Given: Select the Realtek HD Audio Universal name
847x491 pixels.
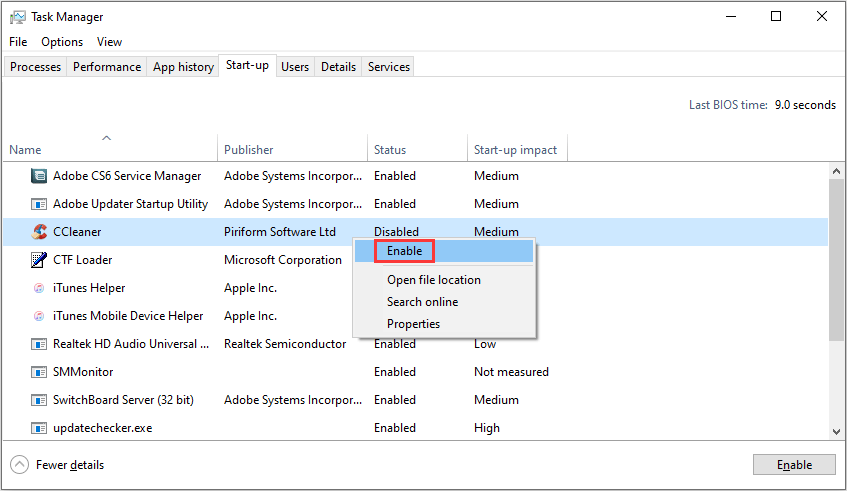Looking at the screenshot, I should click(x=131, y=344).
